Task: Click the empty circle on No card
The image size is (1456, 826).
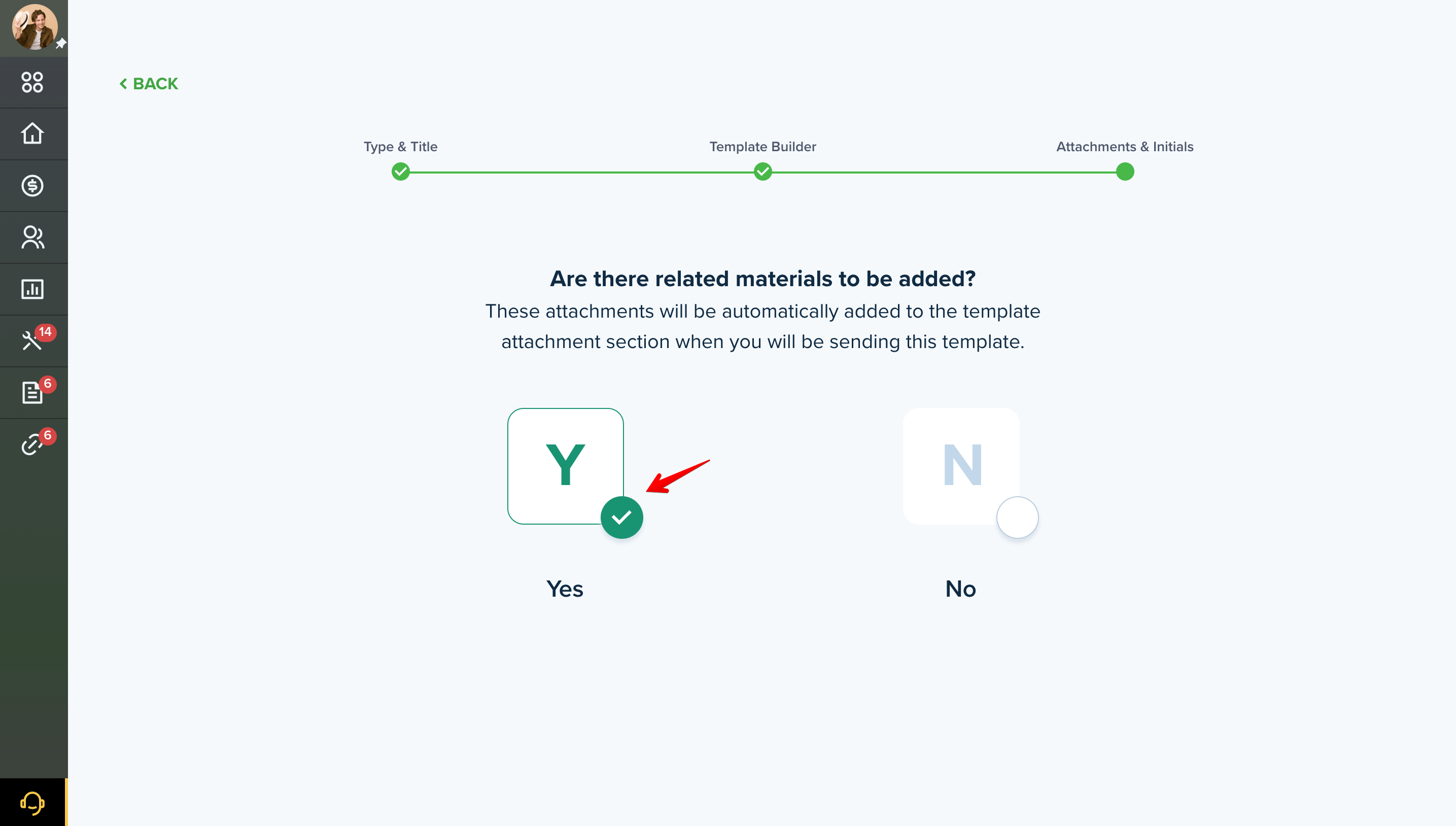Action: tap(1017, 518)
